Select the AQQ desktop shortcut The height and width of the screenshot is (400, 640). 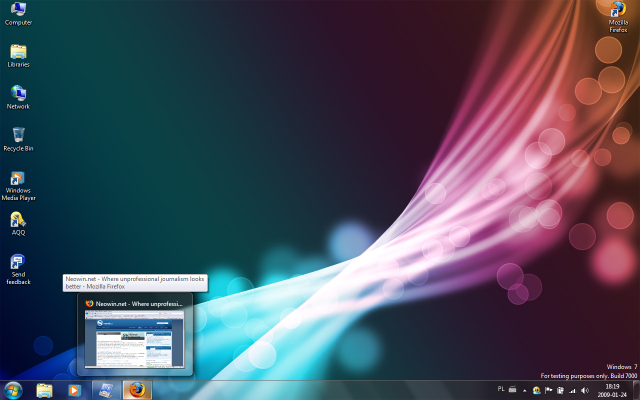18,224
